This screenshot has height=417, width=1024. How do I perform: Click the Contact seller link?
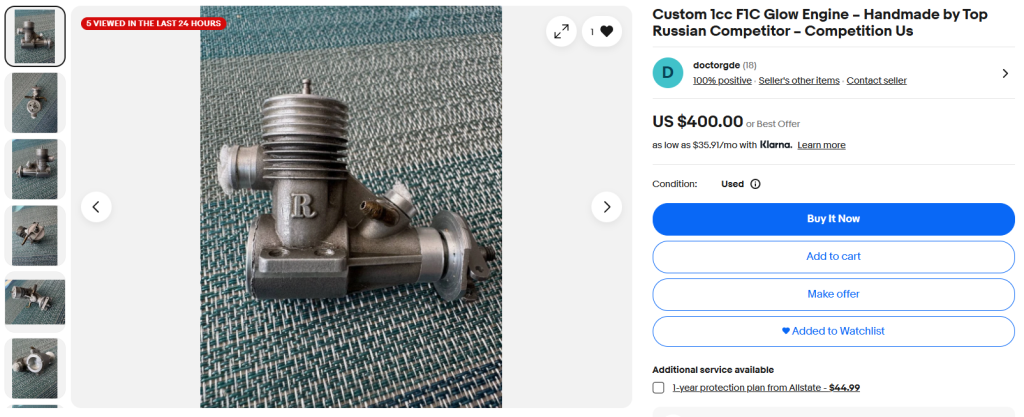tap(876, 81)
